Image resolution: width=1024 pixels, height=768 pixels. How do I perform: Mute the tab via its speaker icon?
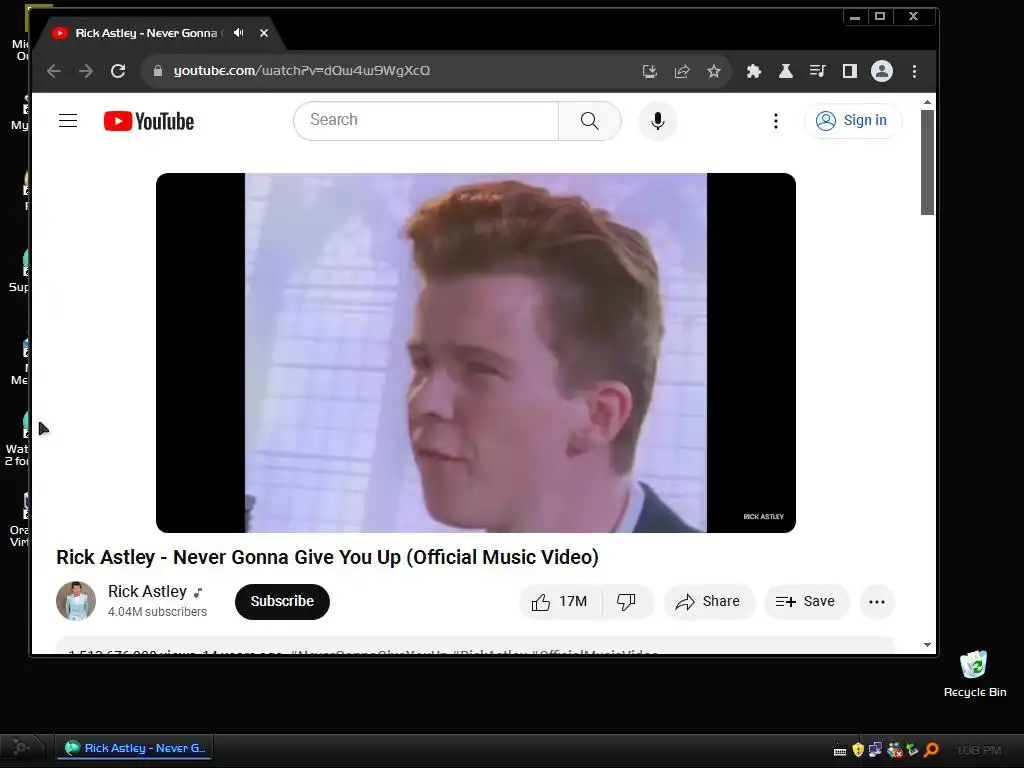click(239, 33)
